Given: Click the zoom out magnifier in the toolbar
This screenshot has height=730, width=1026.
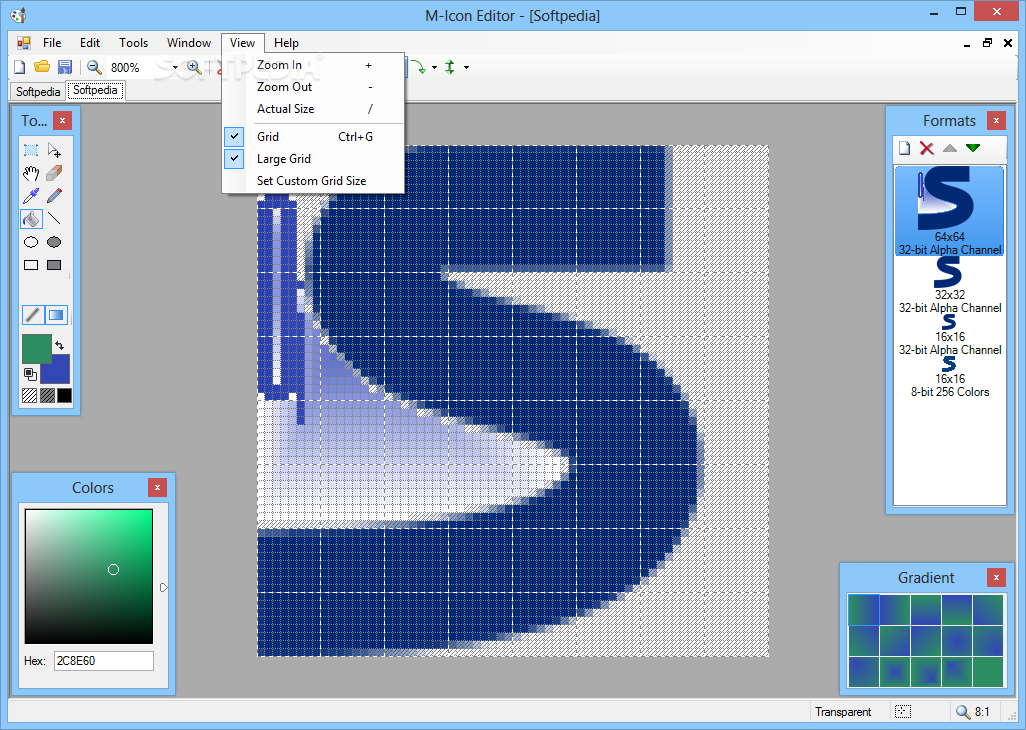Looking at the screenshot, I should pyautogui.click(x=94, y=67).
